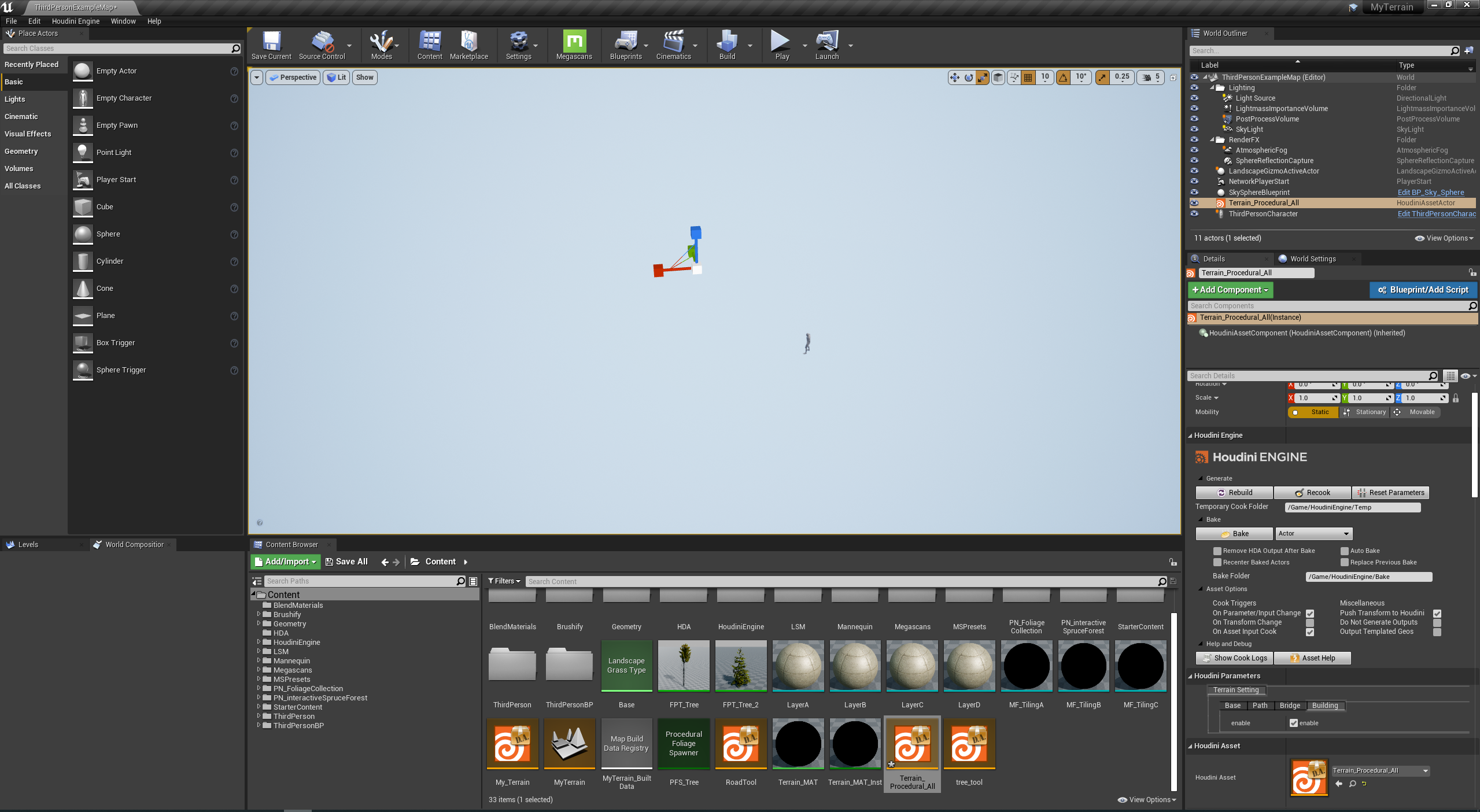Viewport: 1480px width, 812px height.
Task: Check Replace Previous Bake
Action: [x=1345, y=563]
